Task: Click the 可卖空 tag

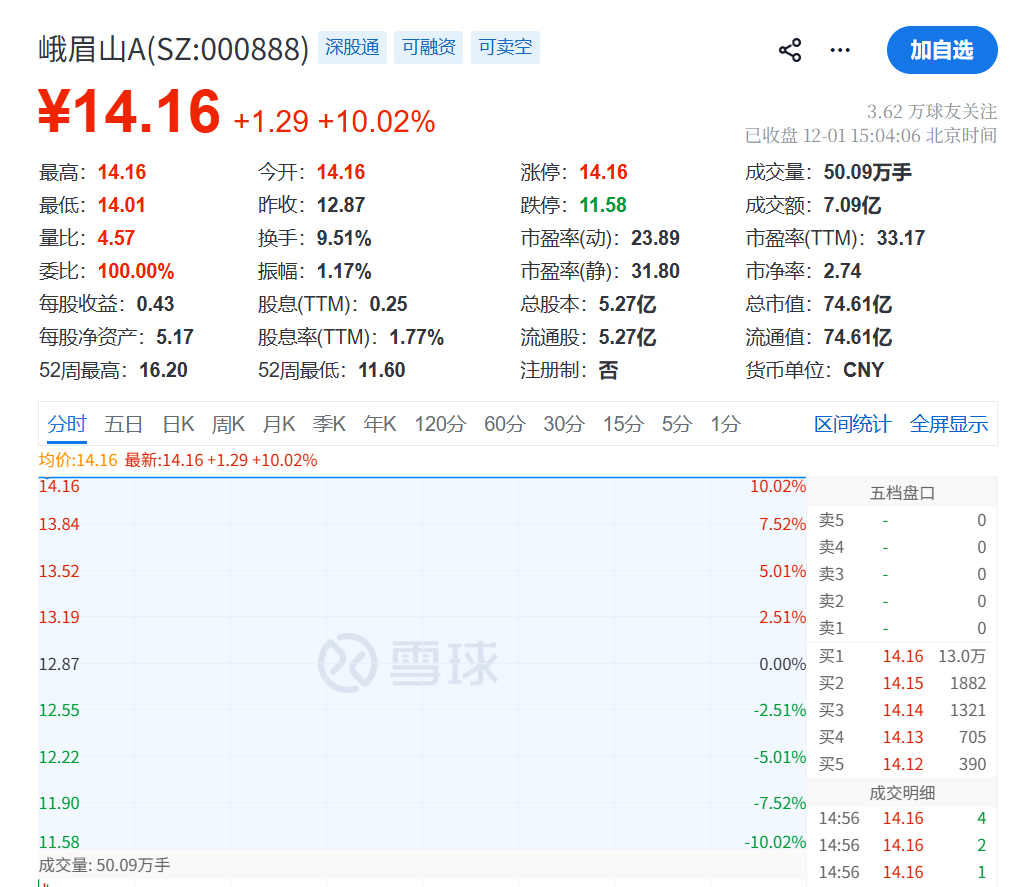Action: 505,47
